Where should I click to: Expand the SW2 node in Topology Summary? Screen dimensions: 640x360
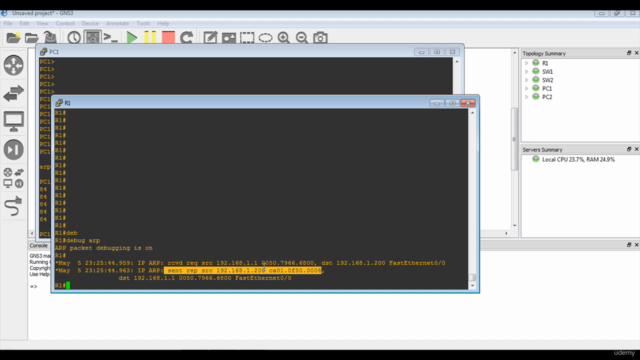point(527,80)
